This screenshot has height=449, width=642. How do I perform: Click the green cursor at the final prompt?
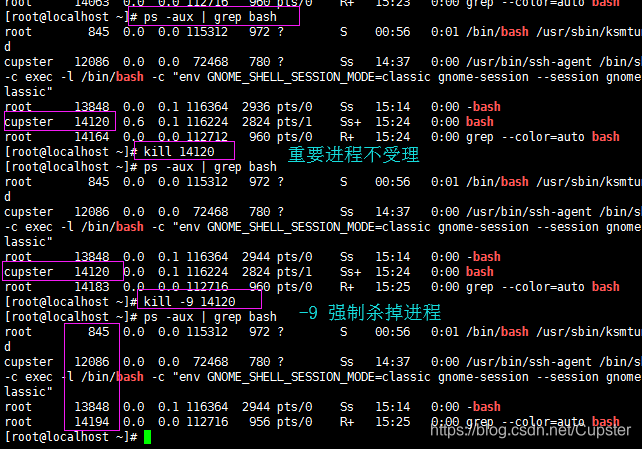coord(147,437)
